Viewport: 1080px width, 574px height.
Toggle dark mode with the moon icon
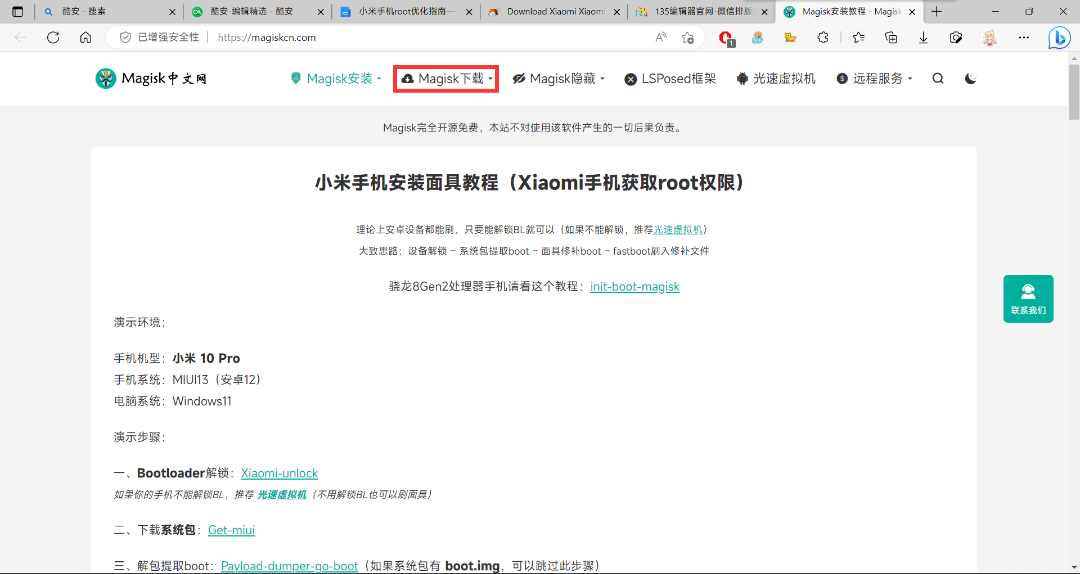pos(970,79)
